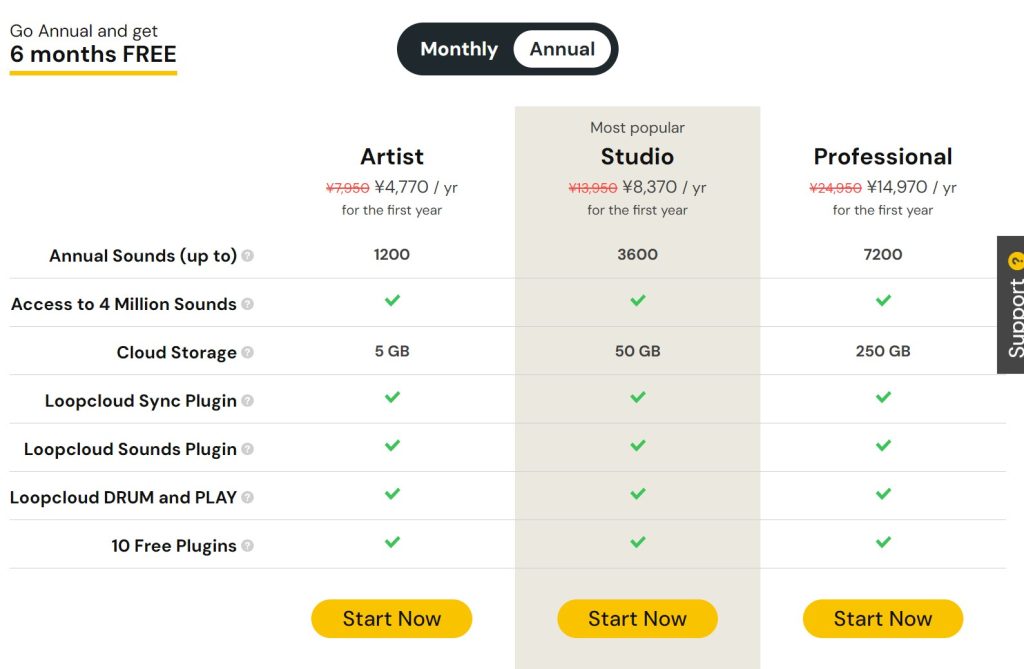Click the Cloud Storage info icon

tap(248, 353)
